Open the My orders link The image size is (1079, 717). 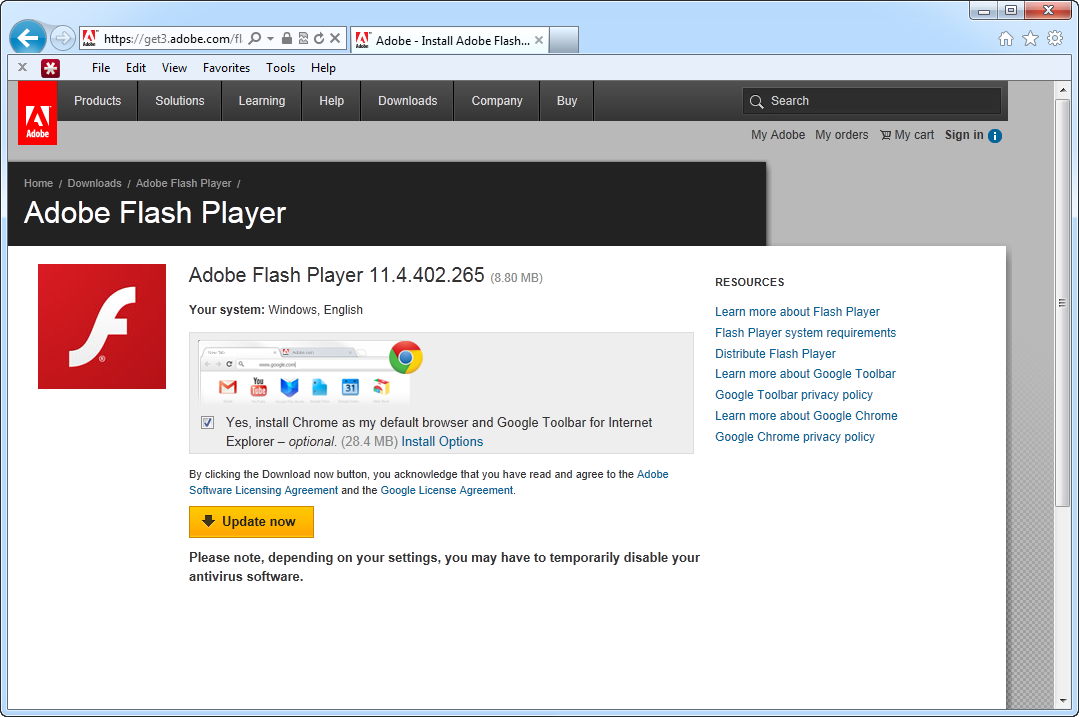click(x=842, y=135)
